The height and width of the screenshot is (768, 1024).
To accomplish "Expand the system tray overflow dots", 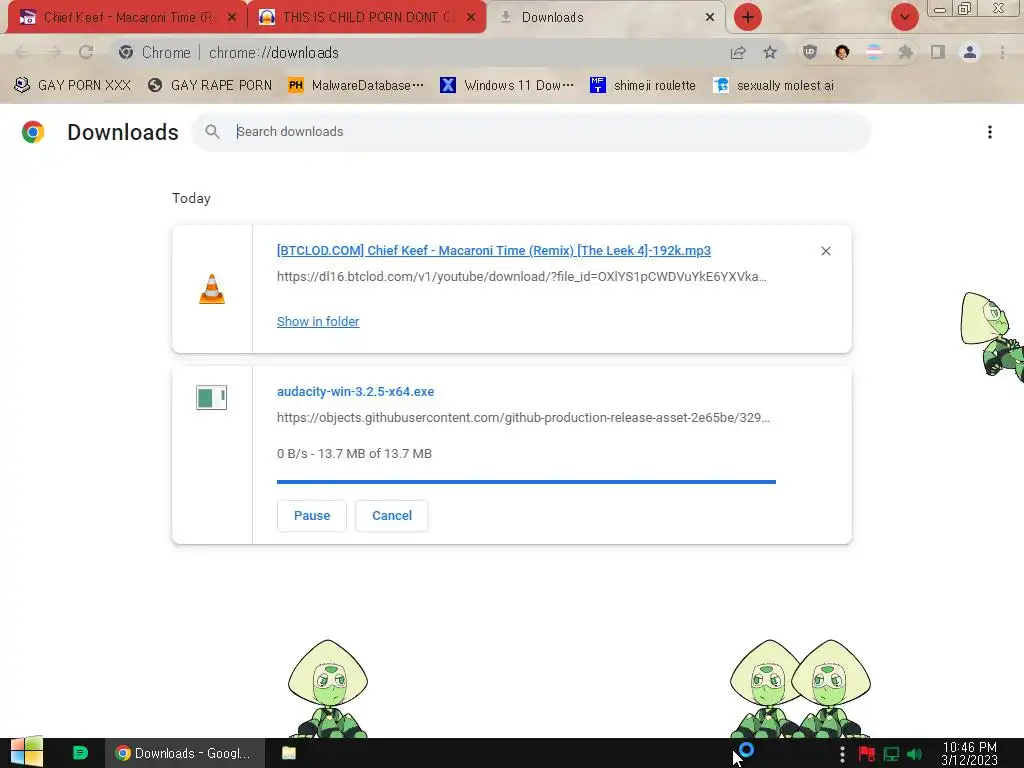I will click(x=842, y=754).
